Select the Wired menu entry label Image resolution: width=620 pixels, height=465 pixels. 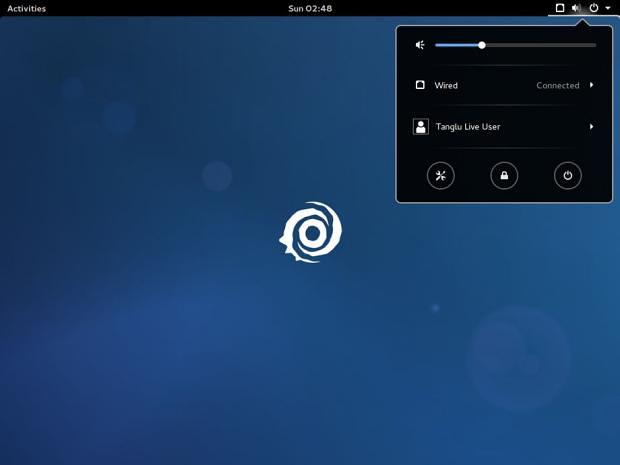pyautogui.click(x=446, y=85)
